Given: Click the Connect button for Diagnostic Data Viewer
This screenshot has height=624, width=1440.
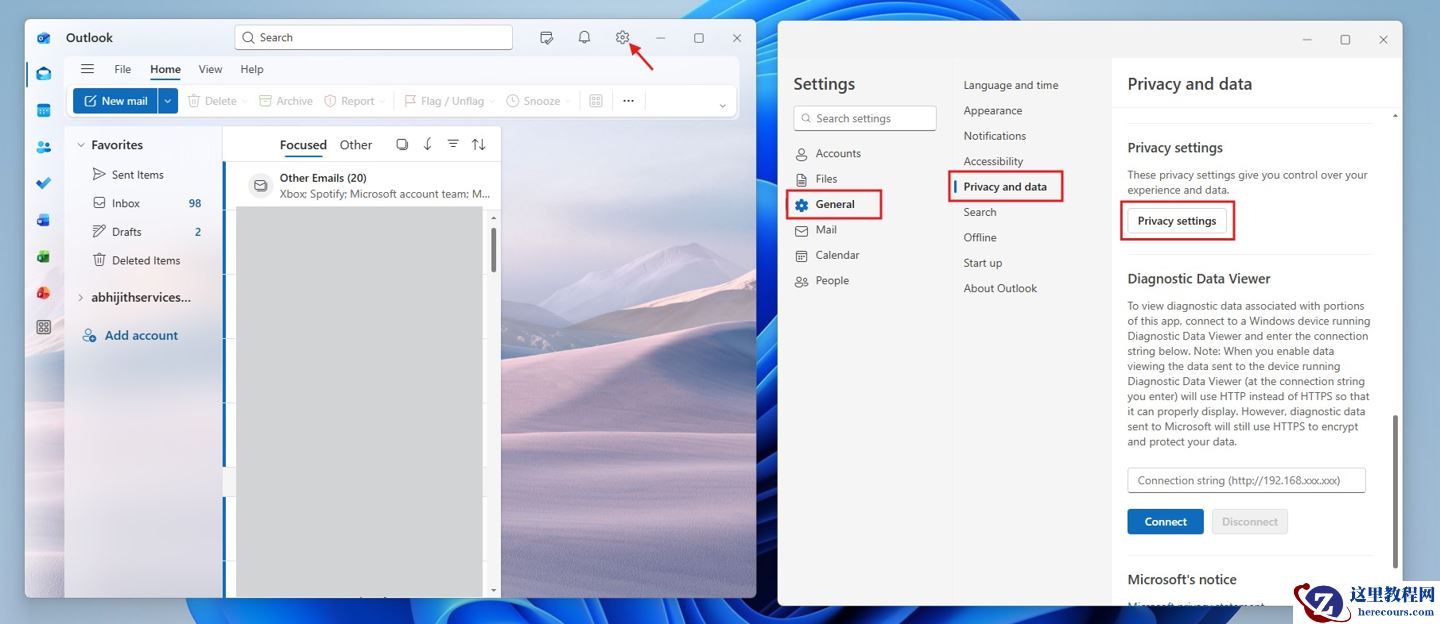Looking at the screenshot, I should point(1164,521).
